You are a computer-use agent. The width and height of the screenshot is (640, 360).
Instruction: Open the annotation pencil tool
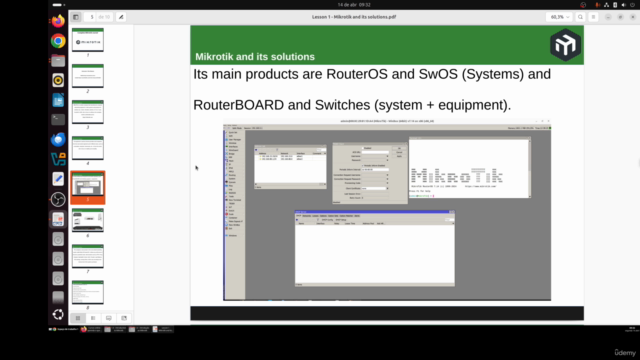coord(121,17)
